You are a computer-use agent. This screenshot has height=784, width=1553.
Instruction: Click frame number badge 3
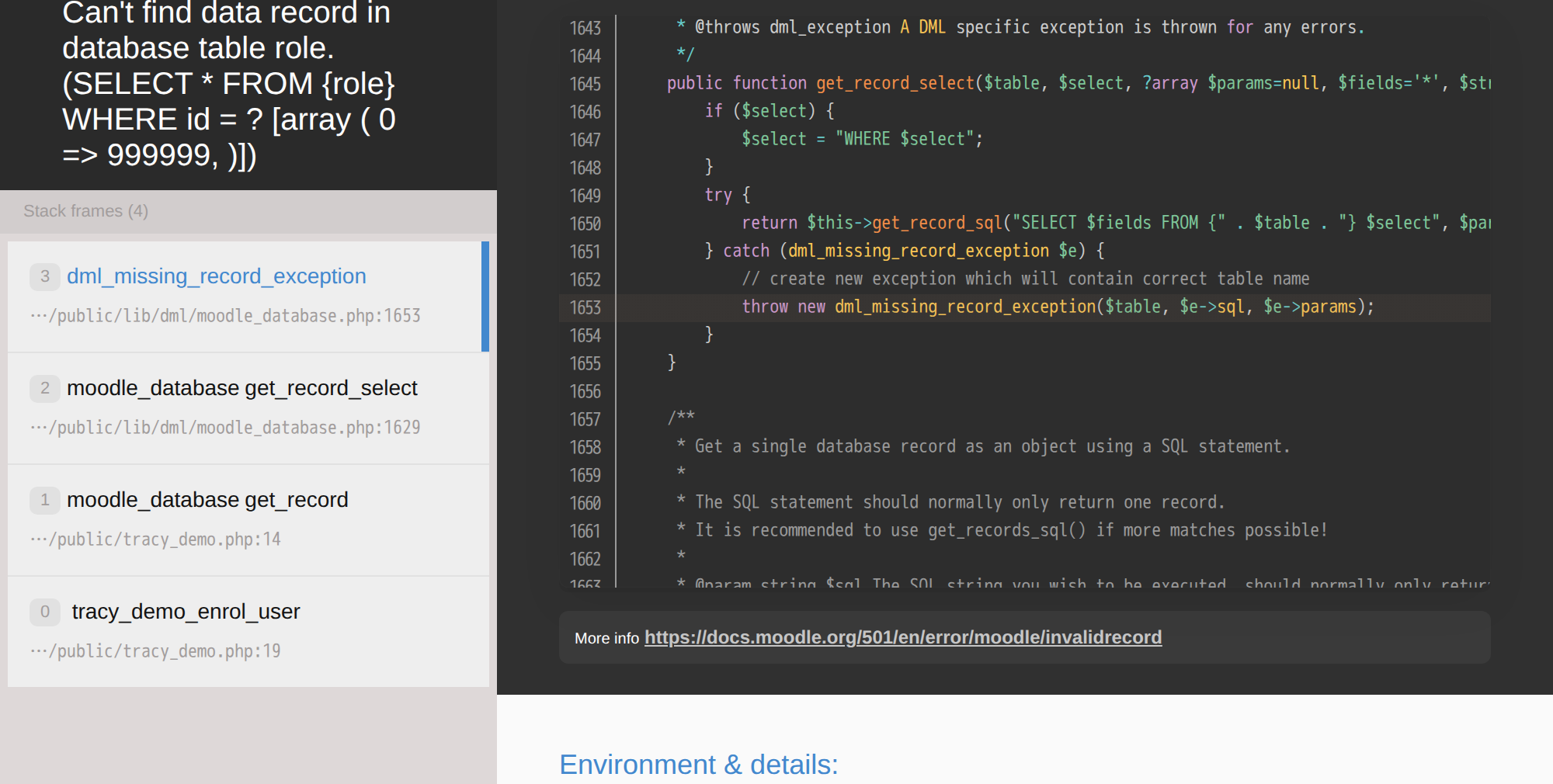point(45,276)
